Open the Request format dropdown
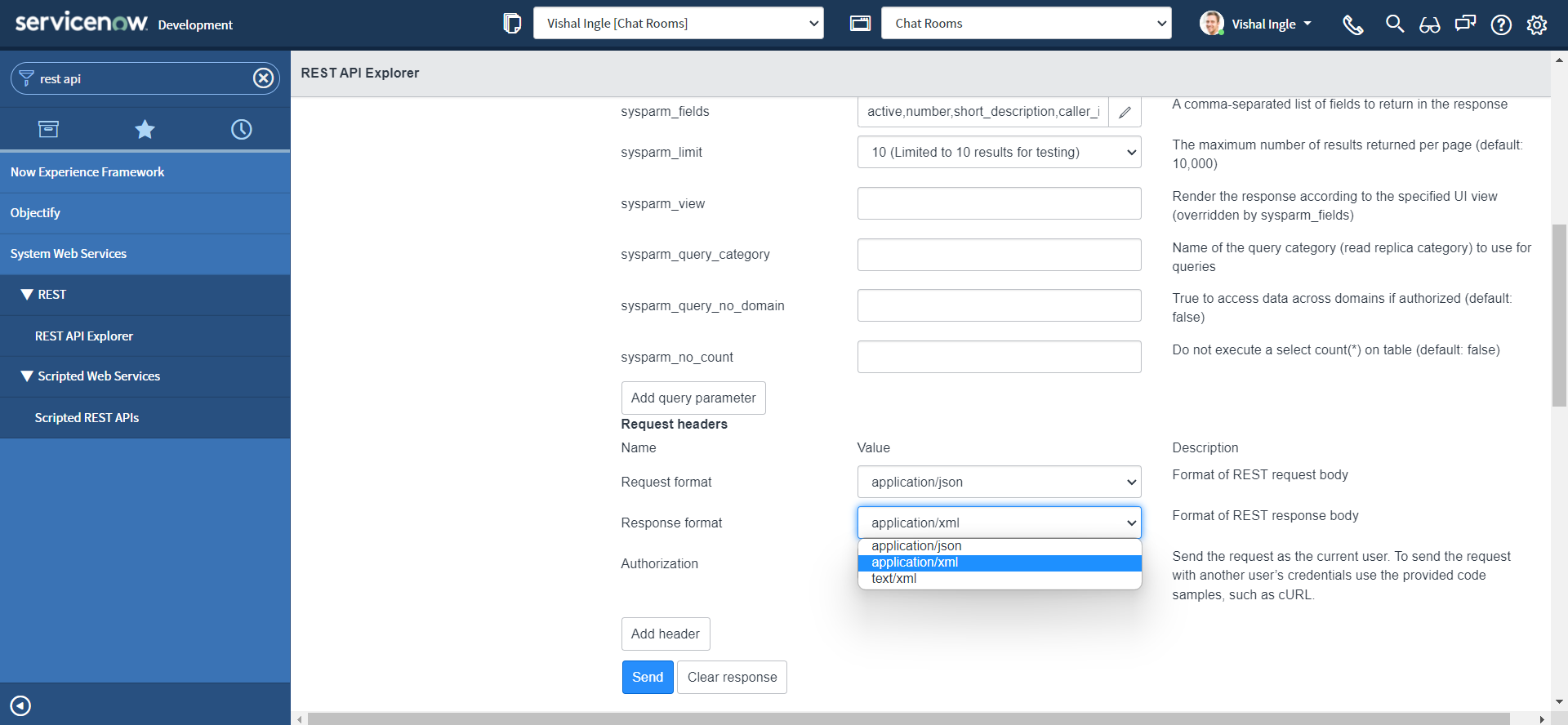The width and height of the screenshot is (1568, 725). pyautogui.click(x=1000, y=482)
